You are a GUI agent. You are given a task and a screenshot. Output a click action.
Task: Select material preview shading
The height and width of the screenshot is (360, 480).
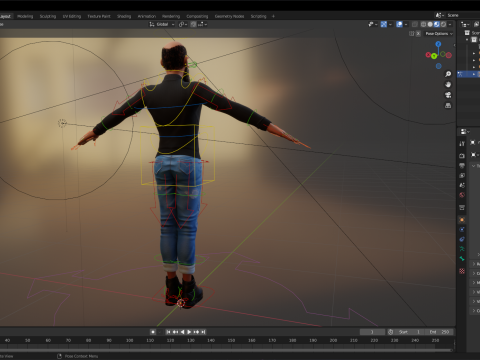coord(437,24)
